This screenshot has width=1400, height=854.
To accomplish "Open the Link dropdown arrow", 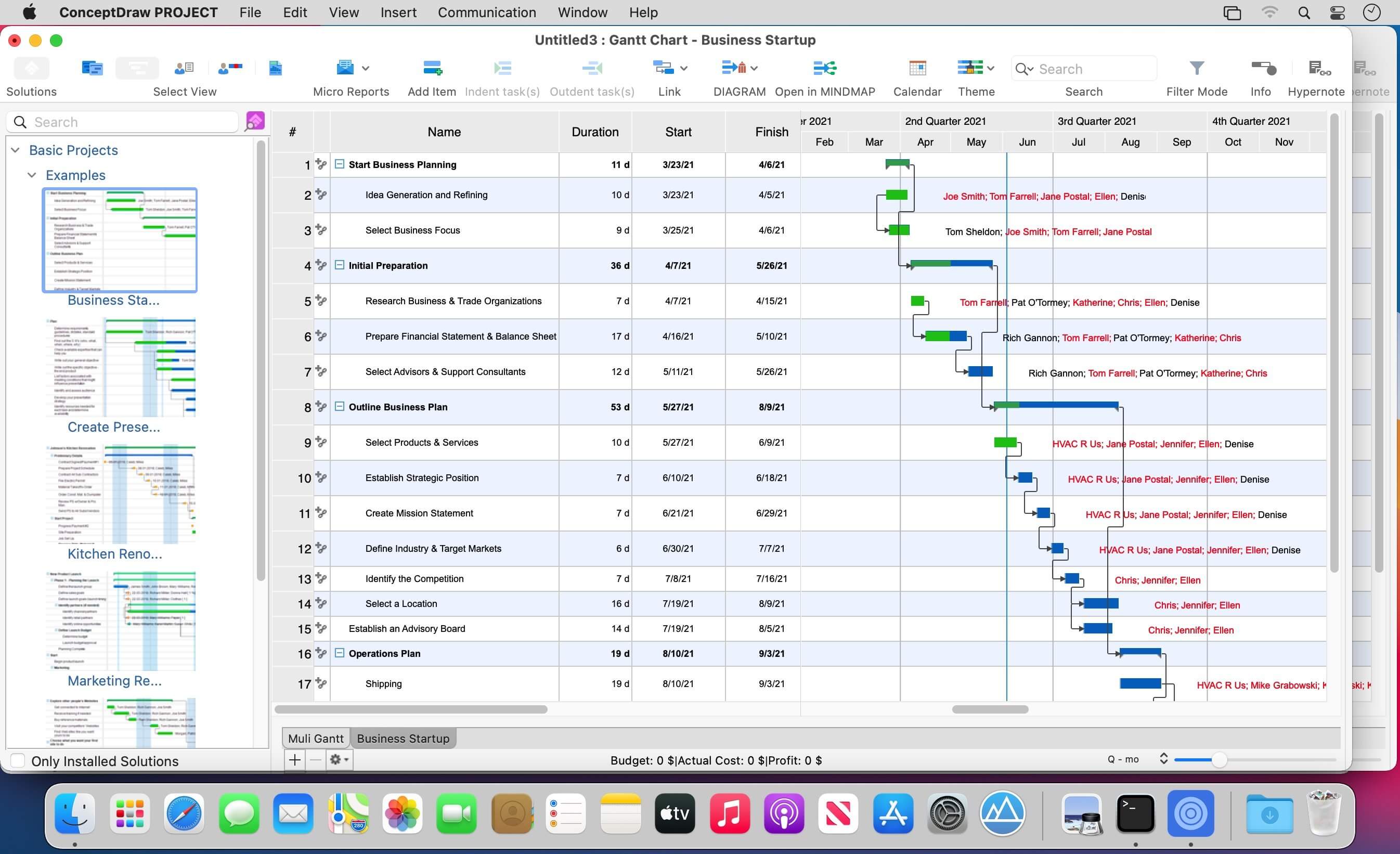I will coord(684,69).
